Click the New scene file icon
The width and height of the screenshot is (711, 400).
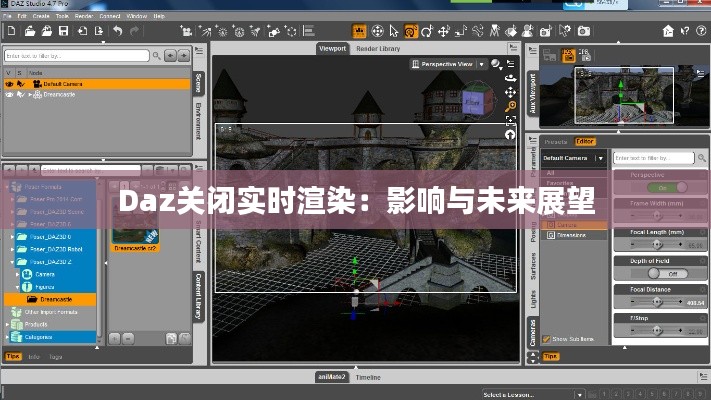click(x=12, y=32)
